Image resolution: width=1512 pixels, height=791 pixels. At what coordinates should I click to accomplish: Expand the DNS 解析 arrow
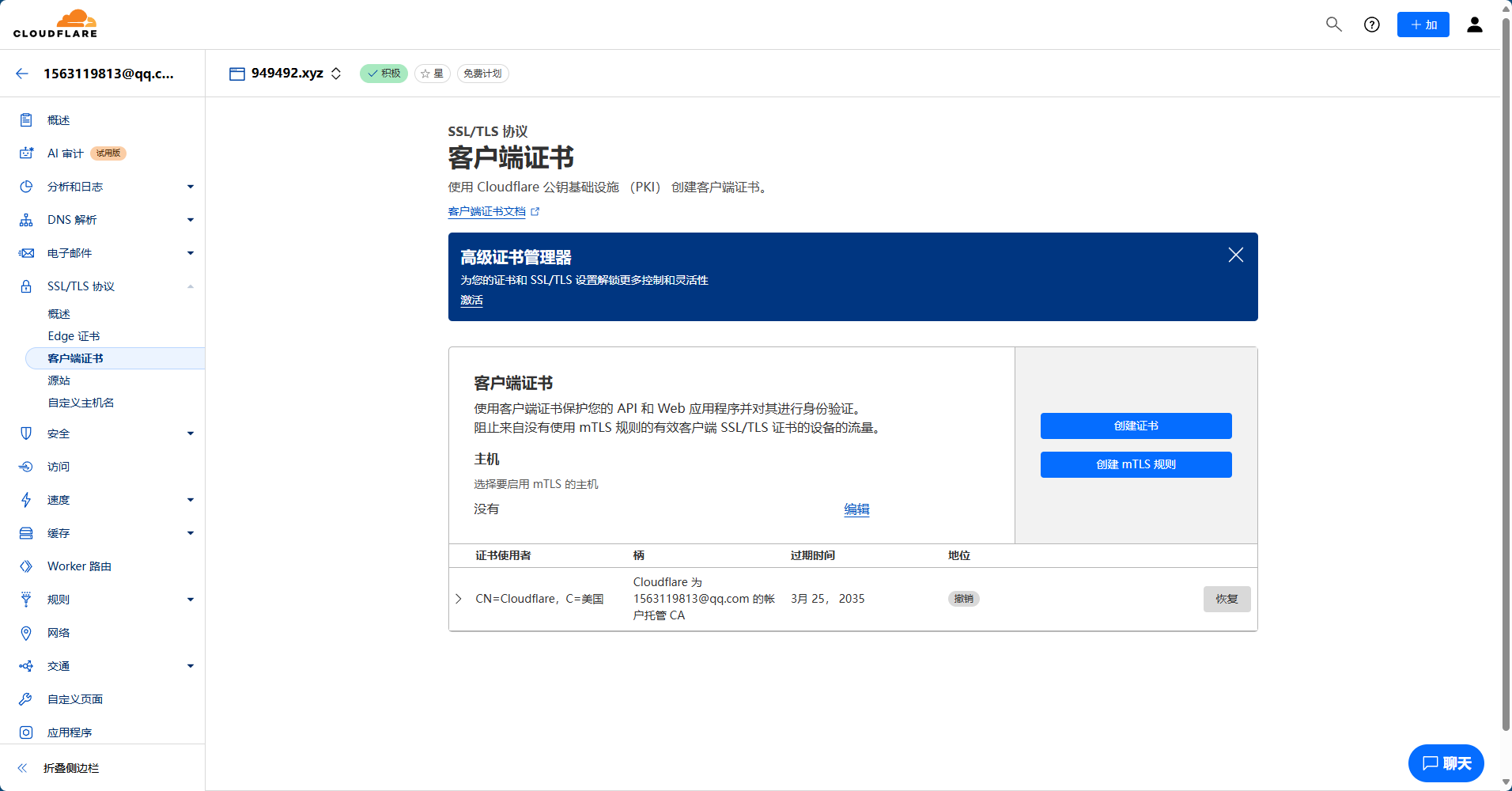pos(191,220)
